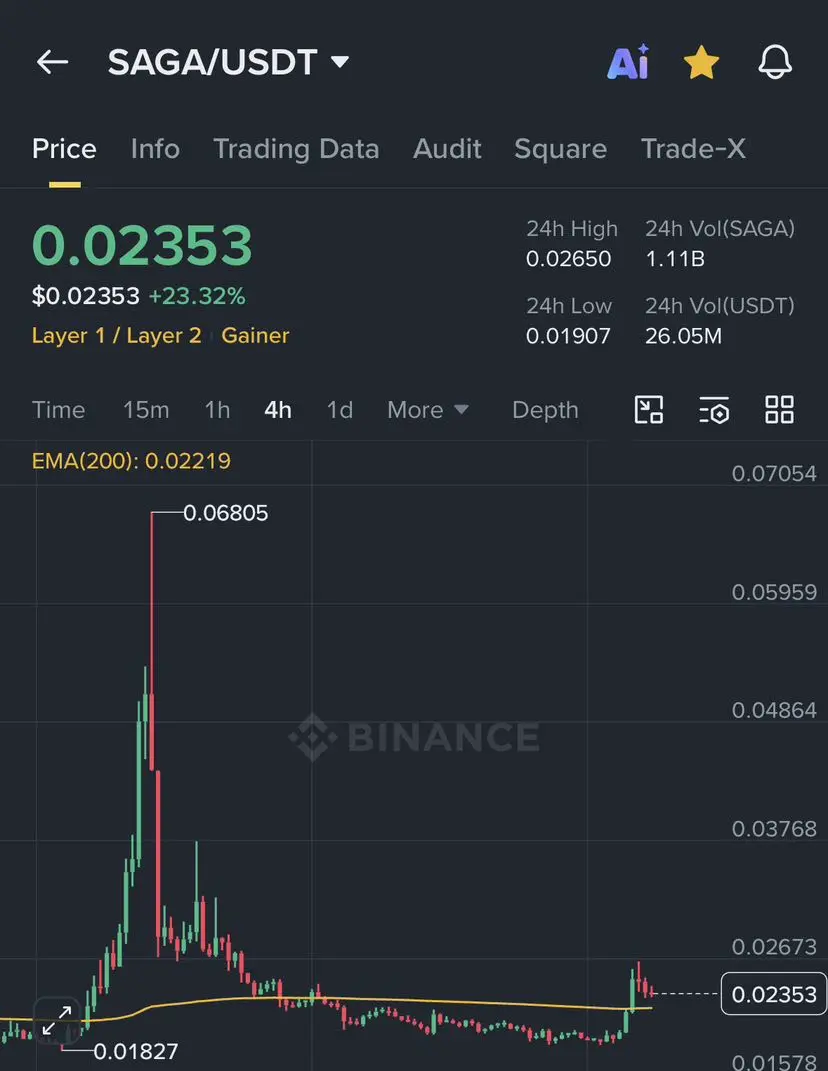Expand chart to fullscreen

tap(57, 1020)
